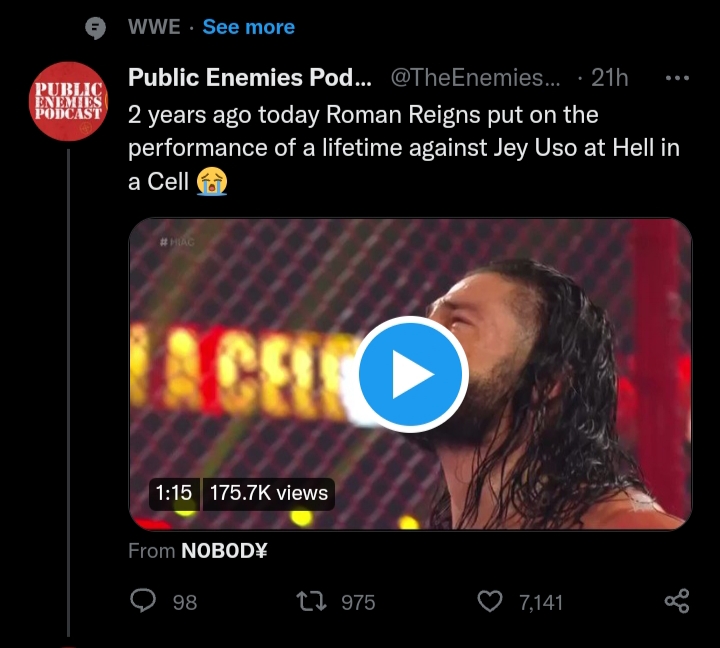Click the @TheEnemies handle
720x648 pixels.
point(475,79)
